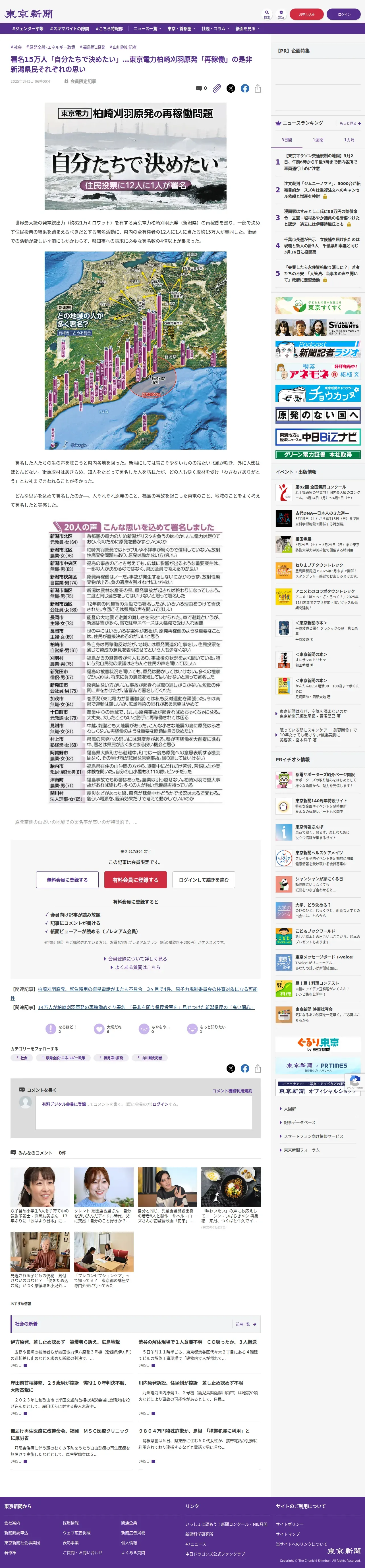The image size is (365, 1568).
Task: Click ログインして続きを読む button
Action: (204, 879)
